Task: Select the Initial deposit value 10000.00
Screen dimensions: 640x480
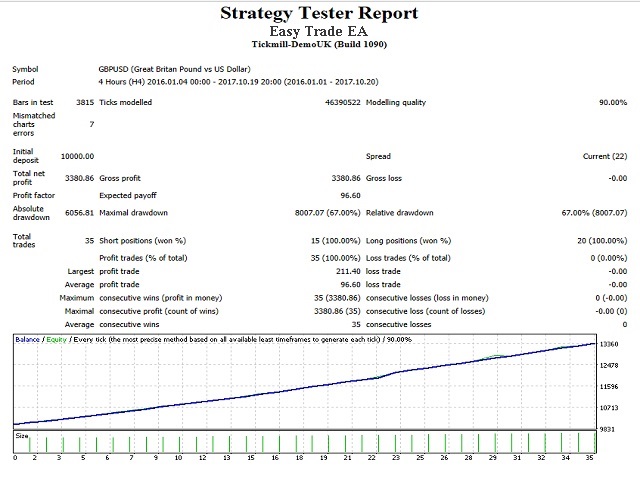Action: click(x=78, y=156)
